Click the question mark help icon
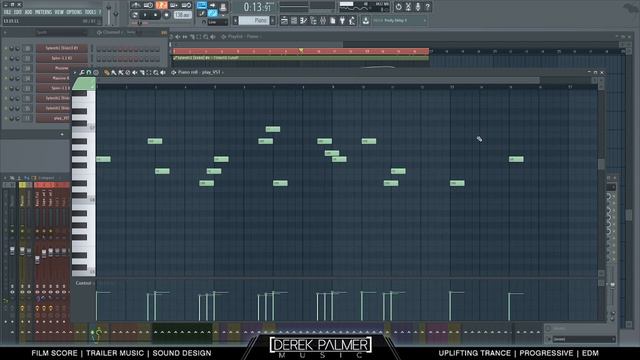 point(427,7)
